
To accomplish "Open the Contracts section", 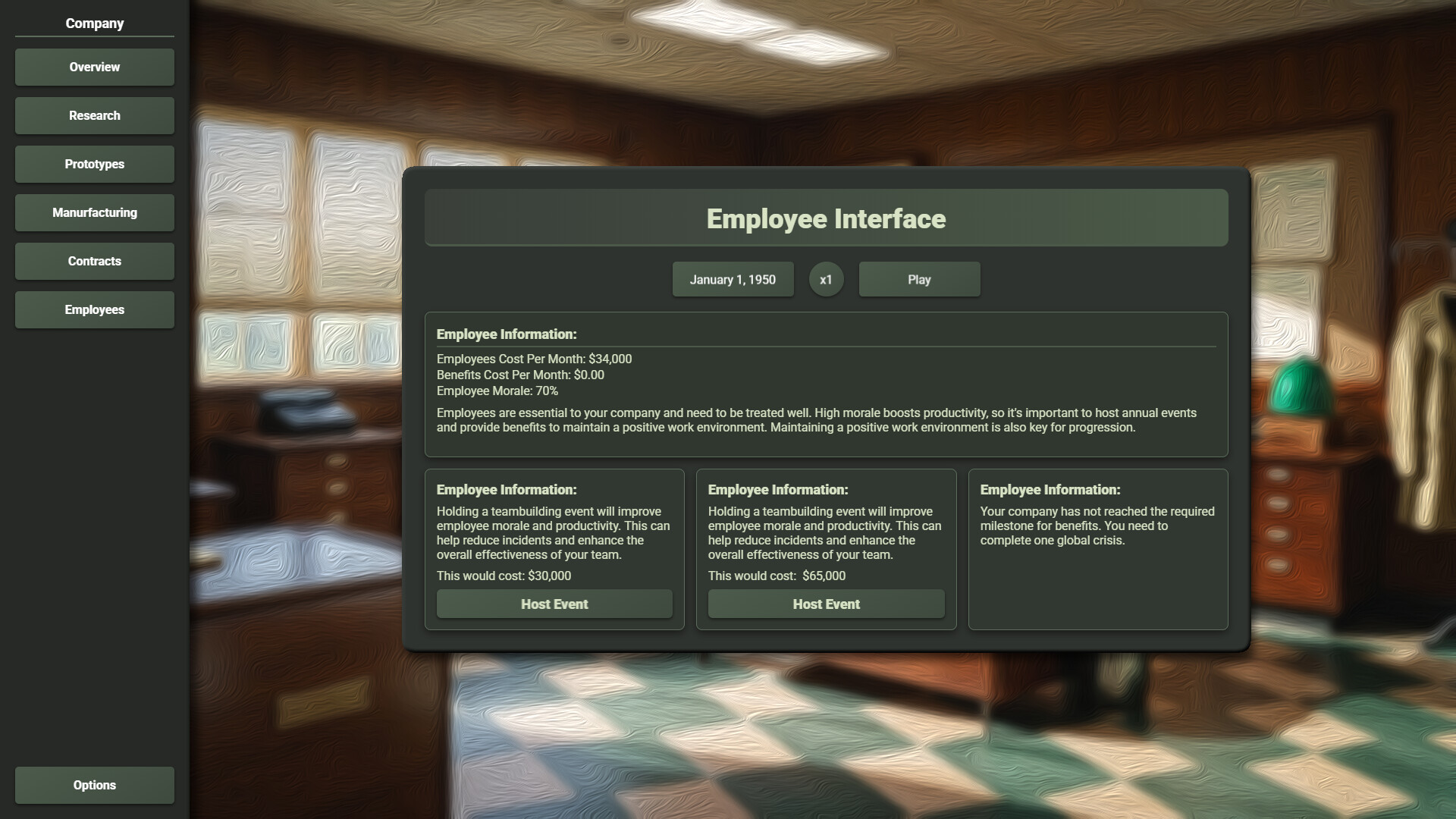I will coord(94,261).
